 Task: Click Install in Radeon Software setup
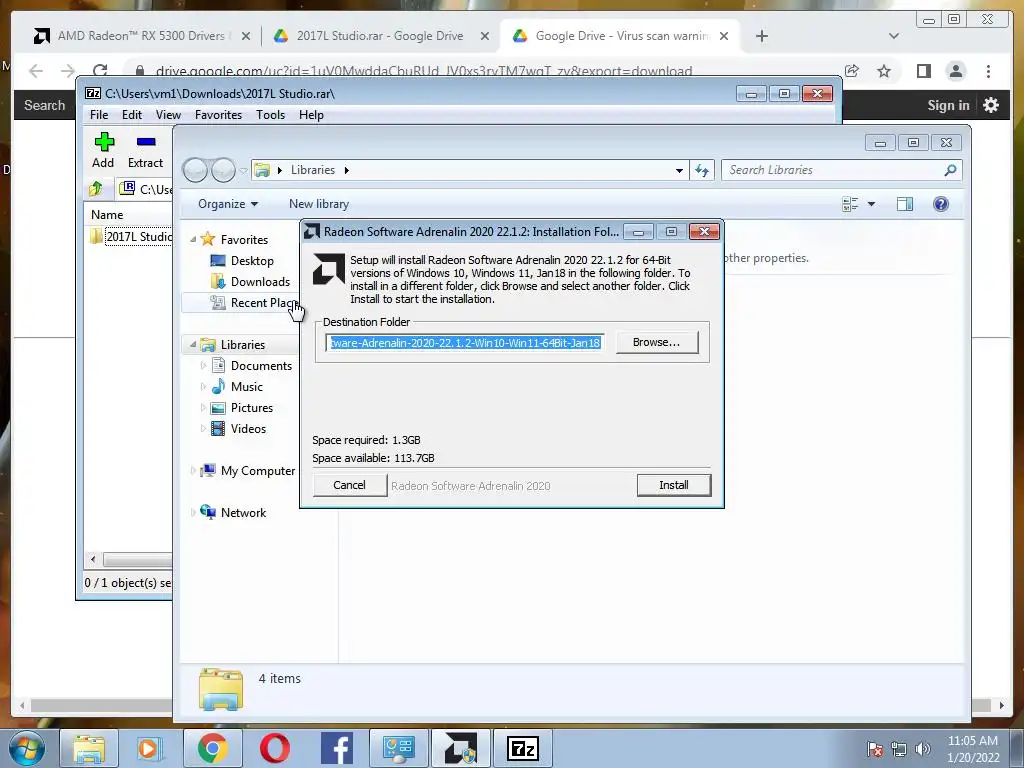pyautogui.click(x=673, y=485)
